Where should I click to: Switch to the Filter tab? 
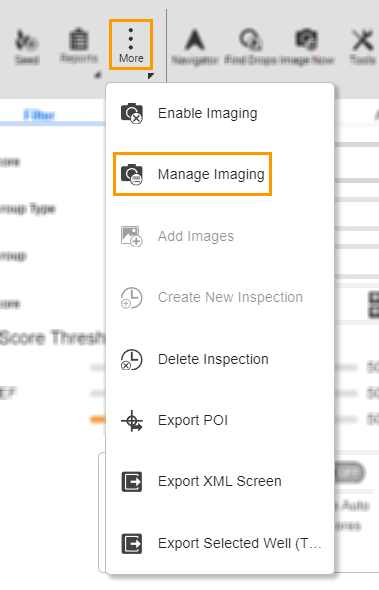pos(39,114)
